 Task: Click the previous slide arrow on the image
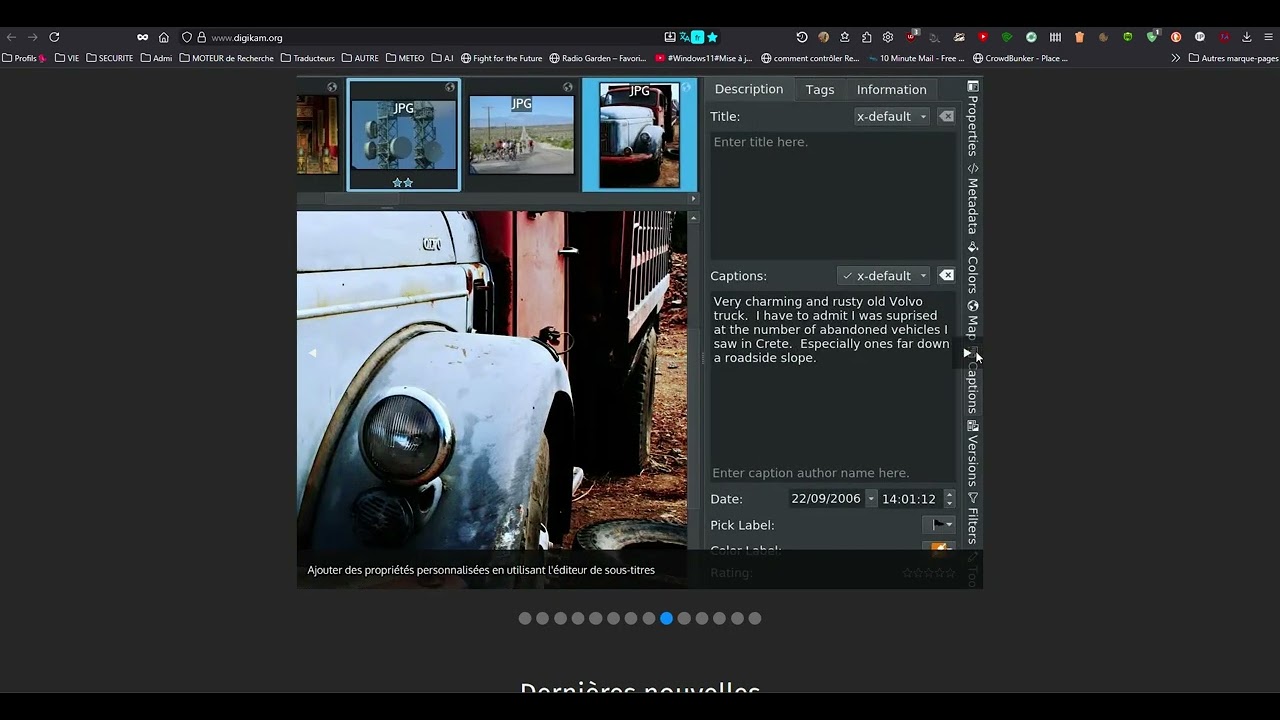tap(312, 353)
